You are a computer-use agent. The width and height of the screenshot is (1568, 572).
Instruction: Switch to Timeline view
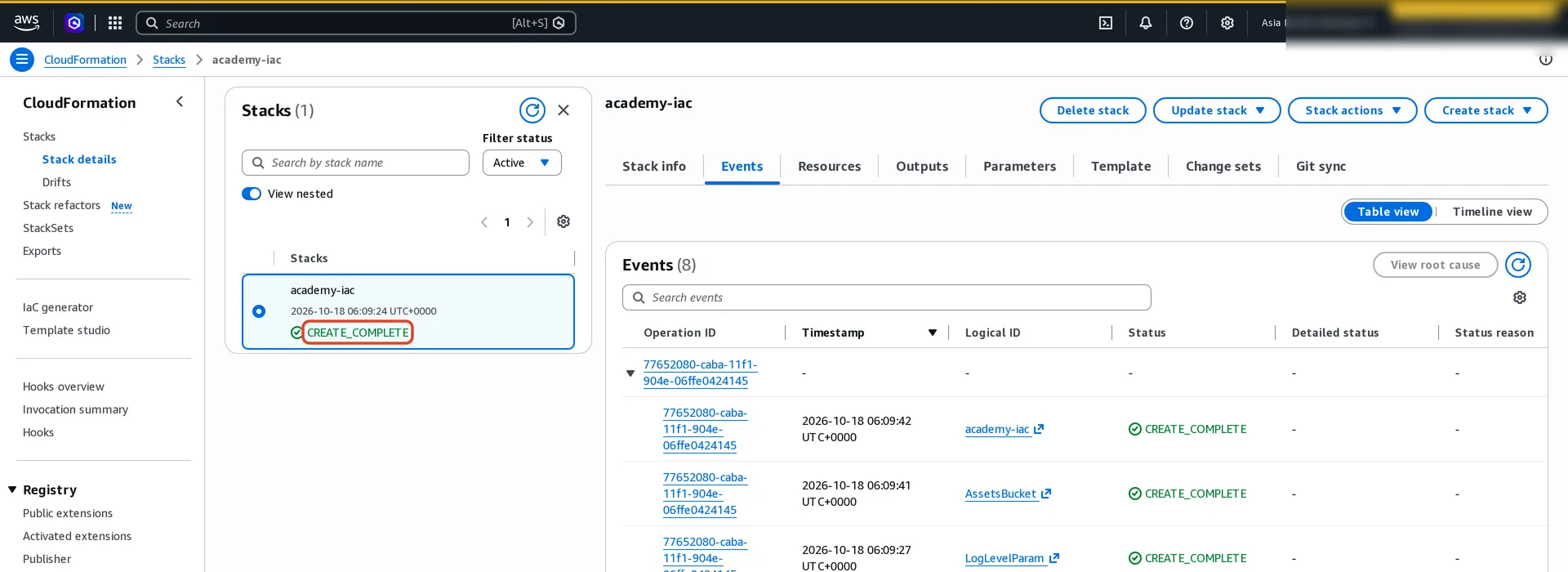[x=1492, y=212]
